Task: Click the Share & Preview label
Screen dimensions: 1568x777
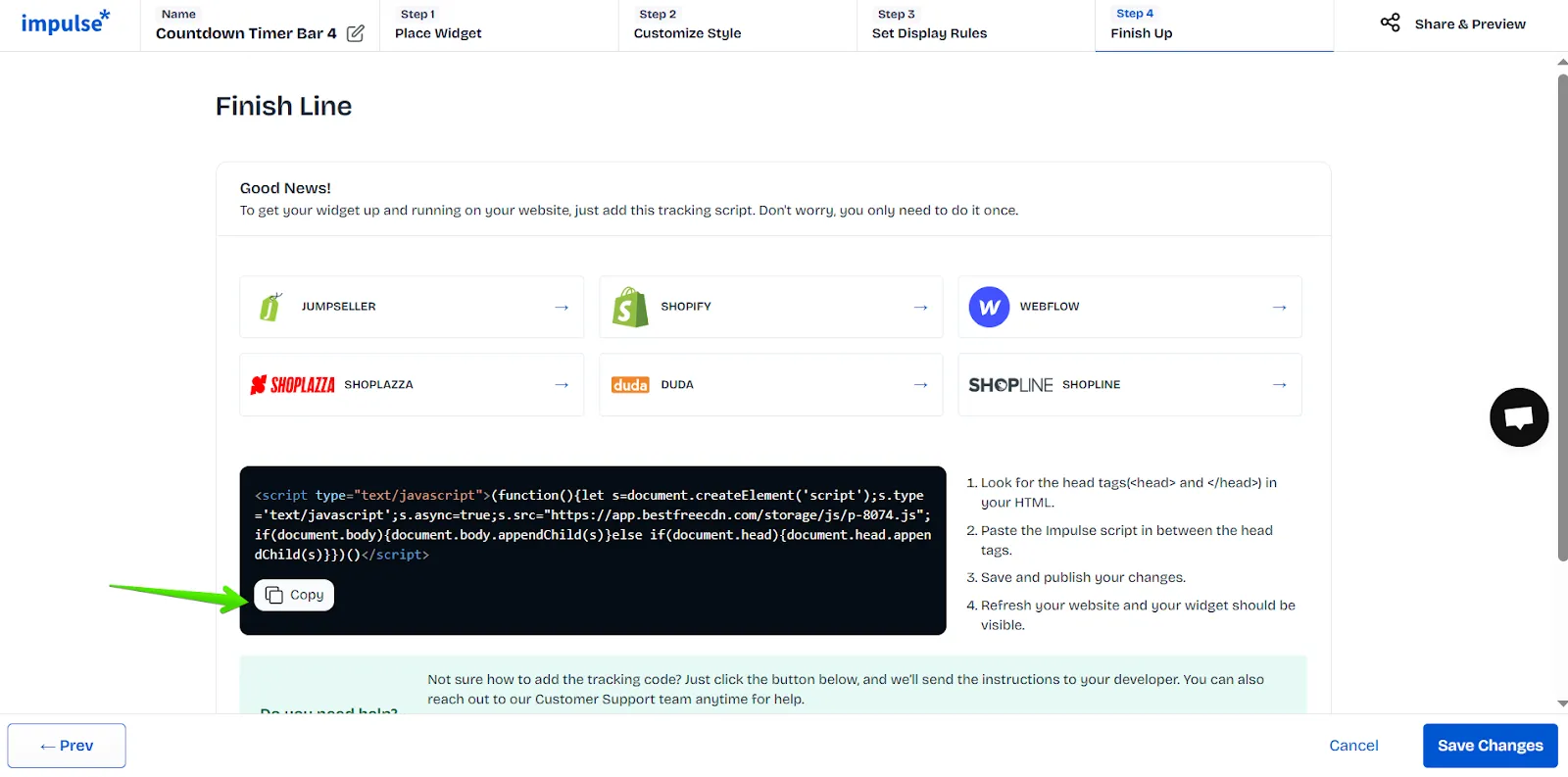Action: [1470, 24]
